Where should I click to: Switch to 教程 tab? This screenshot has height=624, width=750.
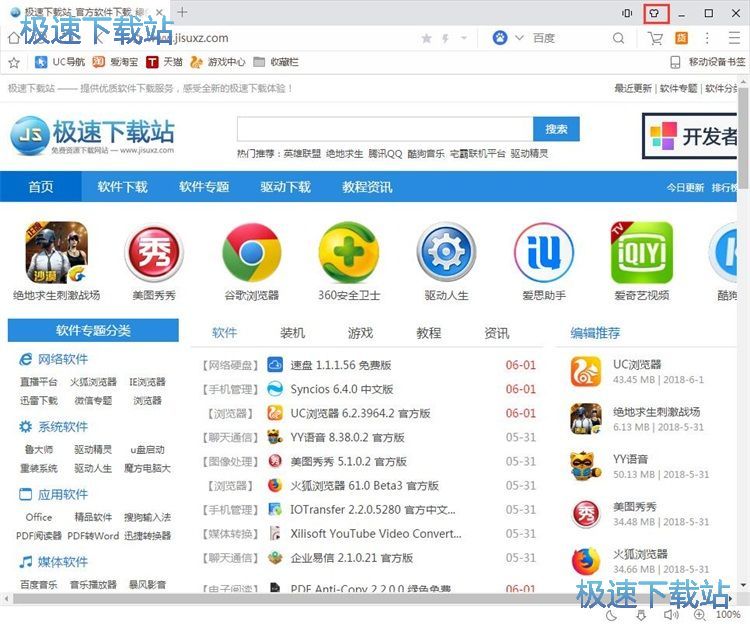[429, 333]
